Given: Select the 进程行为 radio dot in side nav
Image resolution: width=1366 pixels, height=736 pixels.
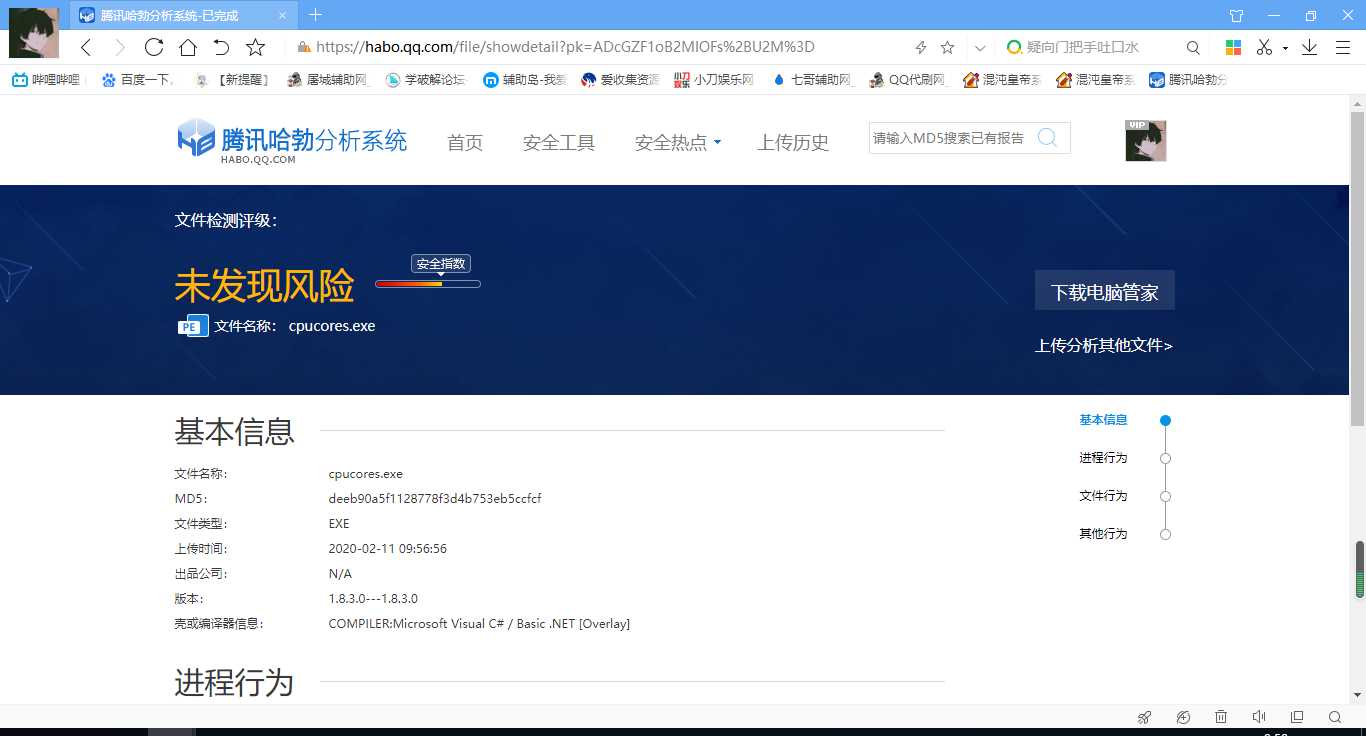Looking at the screenshot, I should click(x=1165, y=458).
